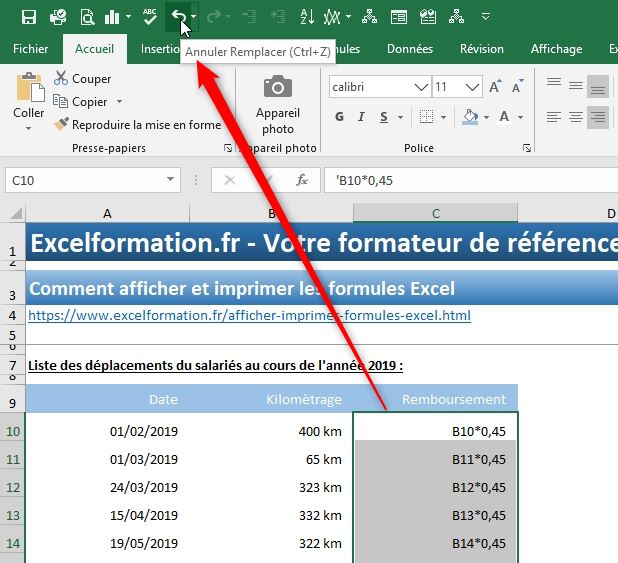Open the excelformation.fr hyperlink in cell A4
Image resolution: width=618 pixels, height=563 pixels.
[249, 315]
